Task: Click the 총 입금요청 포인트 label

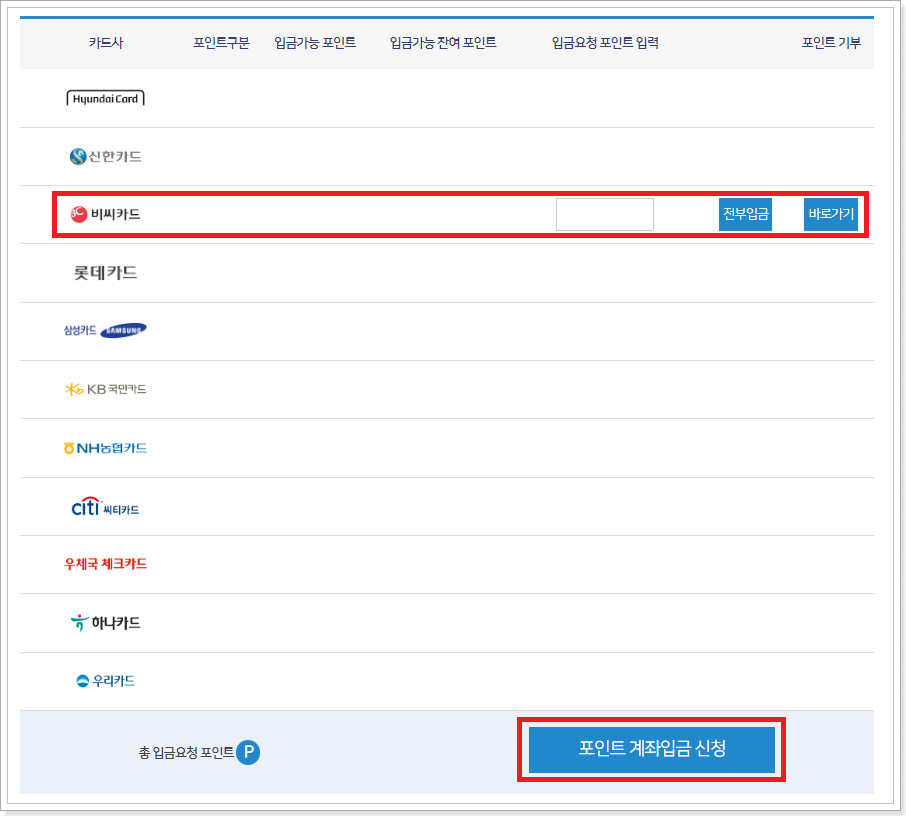Action: click(186, 752)
